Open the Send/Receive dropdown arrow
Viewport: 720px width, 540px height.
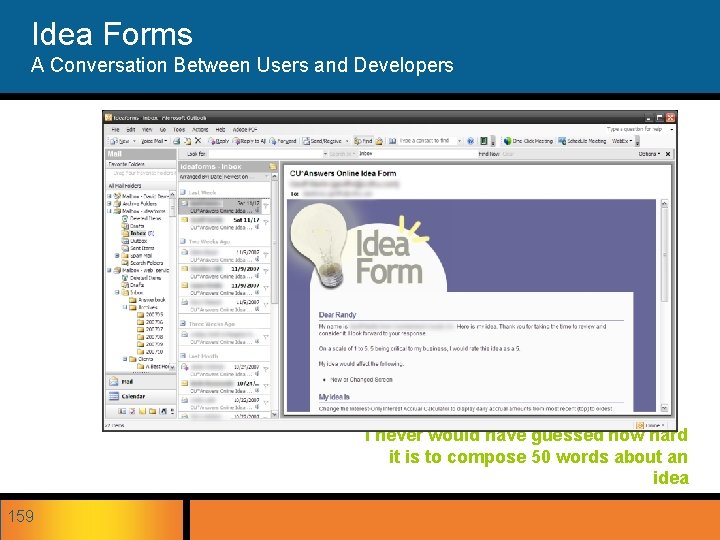(347, 141)
